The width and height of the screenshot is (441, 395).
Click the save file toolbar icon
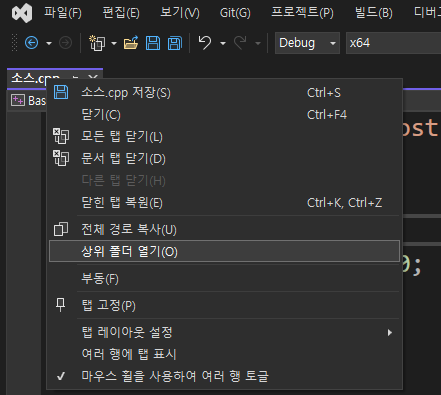point(153,43)
